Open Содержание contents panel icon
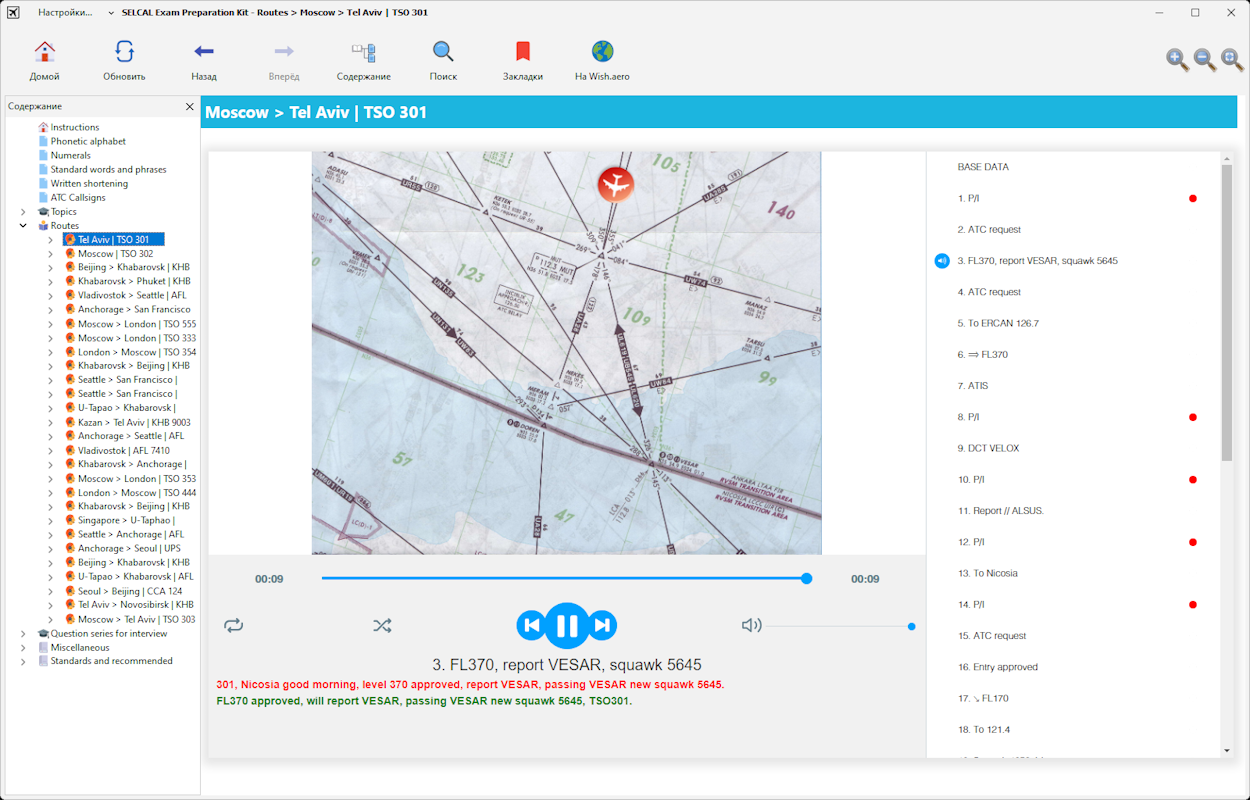 pos(363,52)
